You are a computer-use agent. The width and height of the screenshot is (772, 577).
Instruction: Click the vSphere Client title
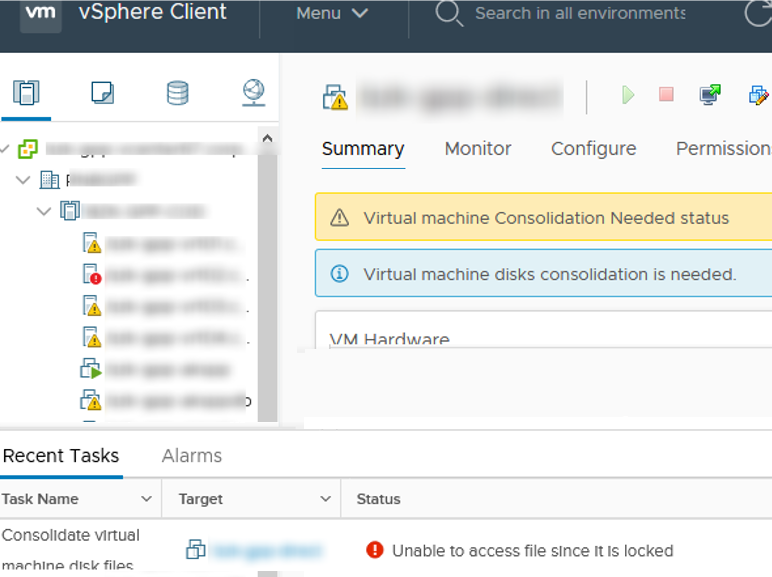point(152,12)
